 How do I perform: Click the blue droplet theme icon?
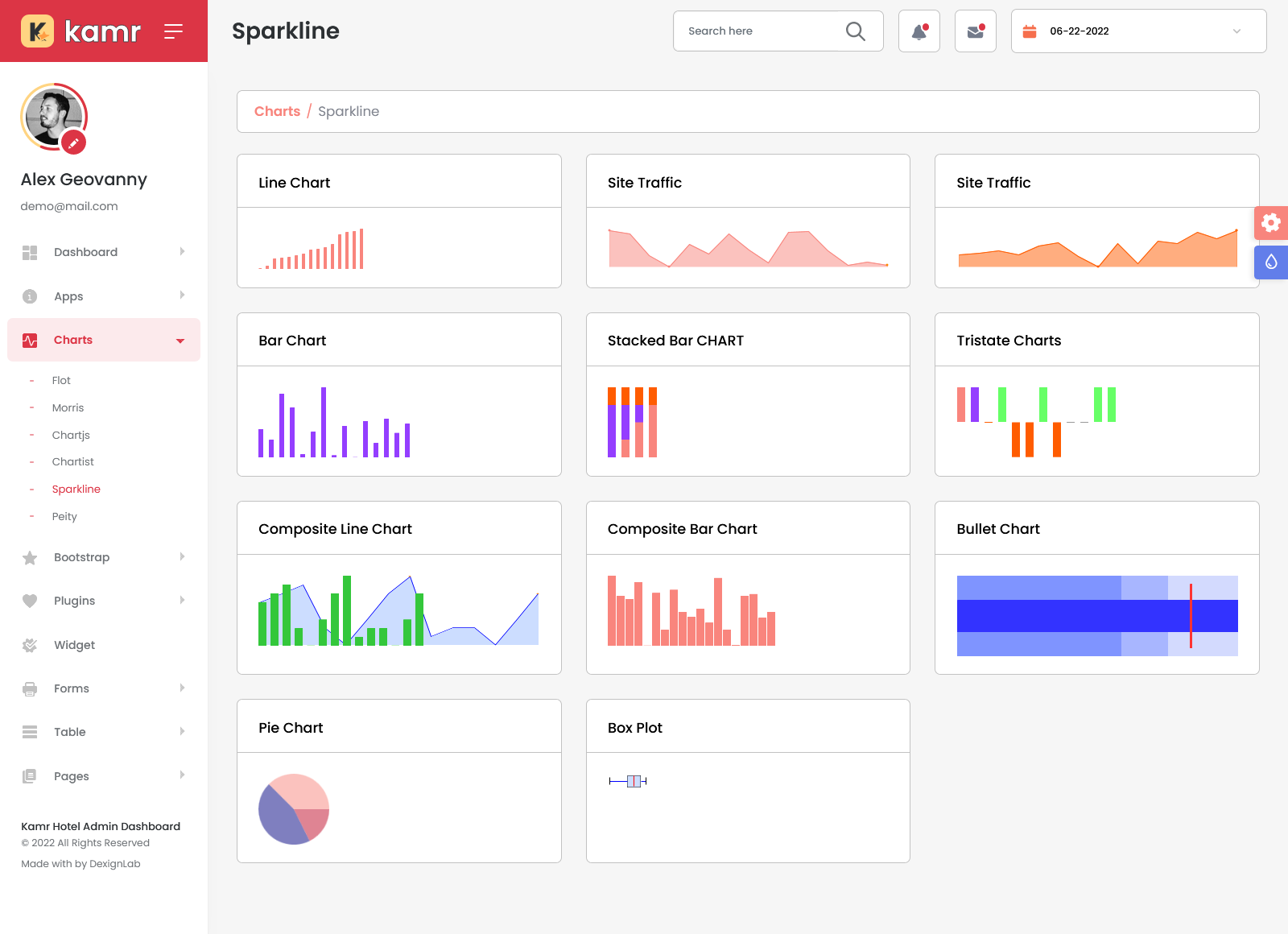click(1271, 262)
